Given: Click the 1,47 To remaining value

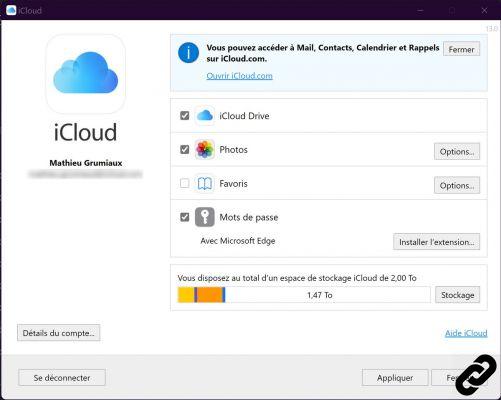Looking at the screenshot, I should tap(320, 295).
